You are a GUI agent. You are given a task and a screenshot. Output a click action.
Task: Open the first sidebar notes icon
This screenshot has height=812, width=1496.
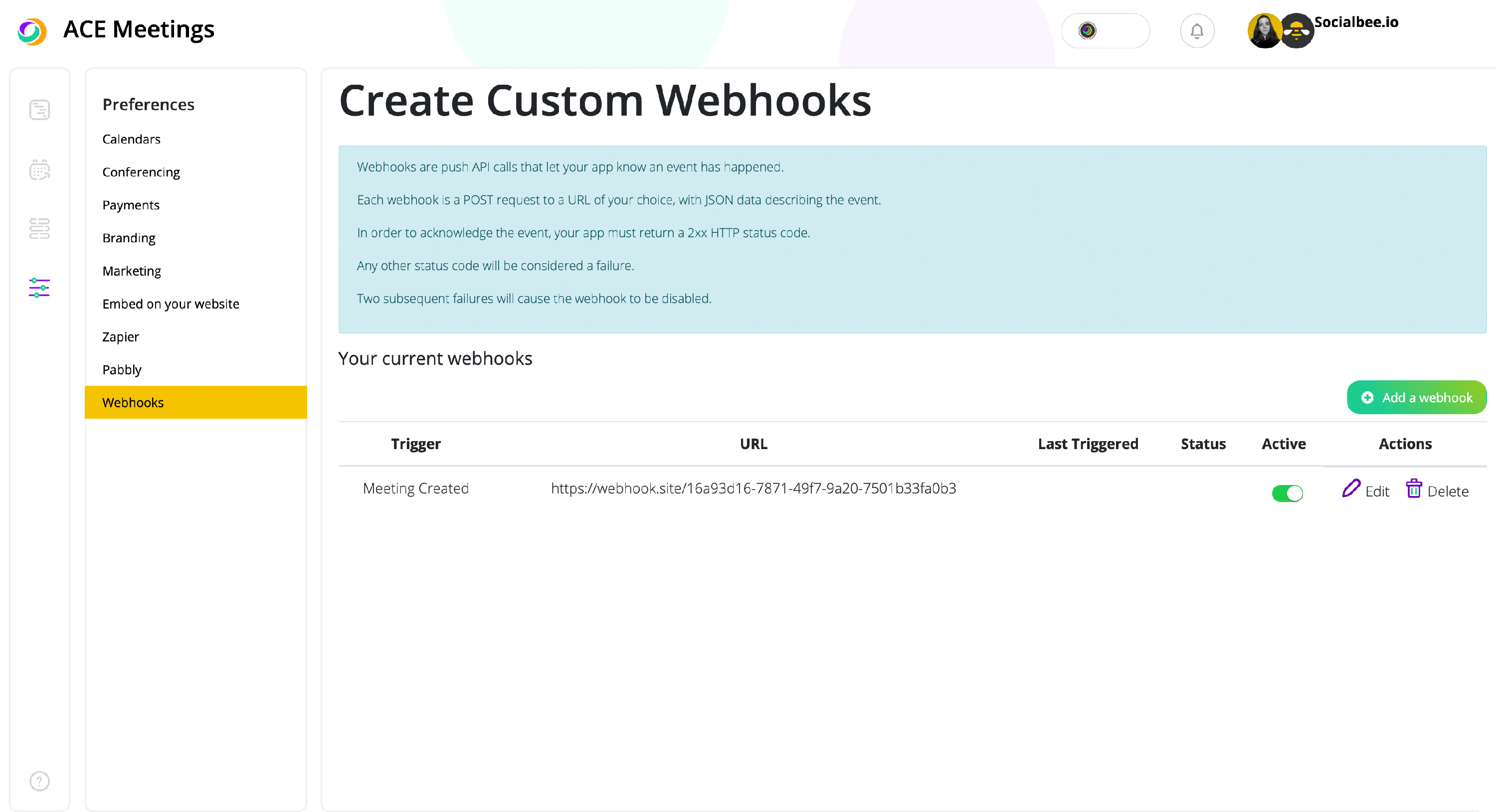tap(39, 110)
